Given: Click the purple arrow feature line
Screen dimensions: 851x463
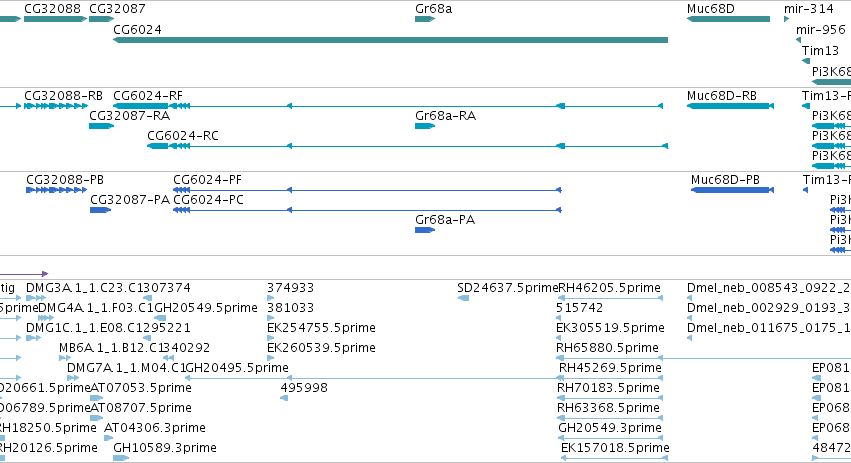Looking at the screenshot, I should coord(24,274).
